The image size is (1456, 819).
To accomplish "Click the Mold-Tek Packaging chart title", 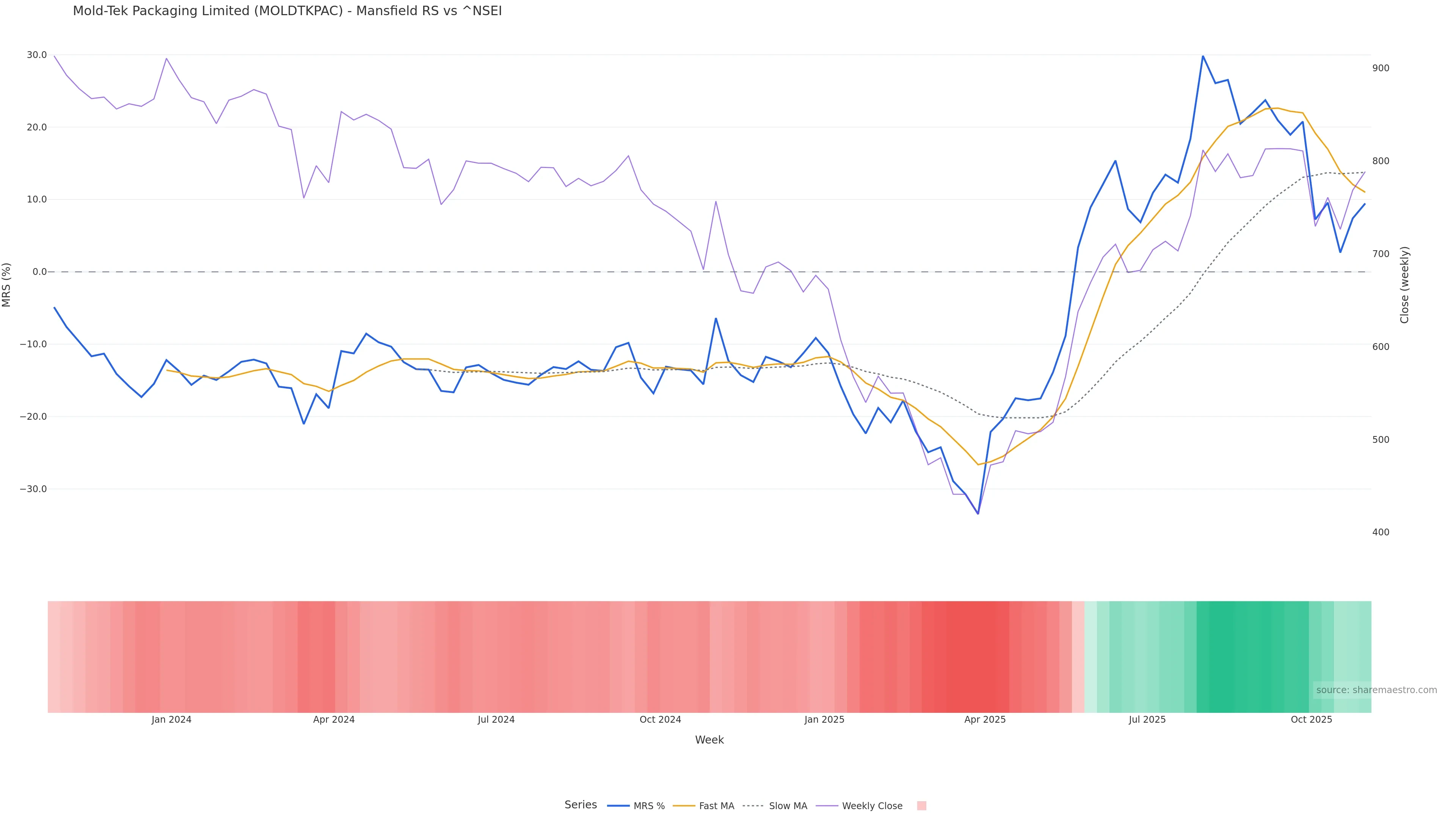I will point(287,11).
